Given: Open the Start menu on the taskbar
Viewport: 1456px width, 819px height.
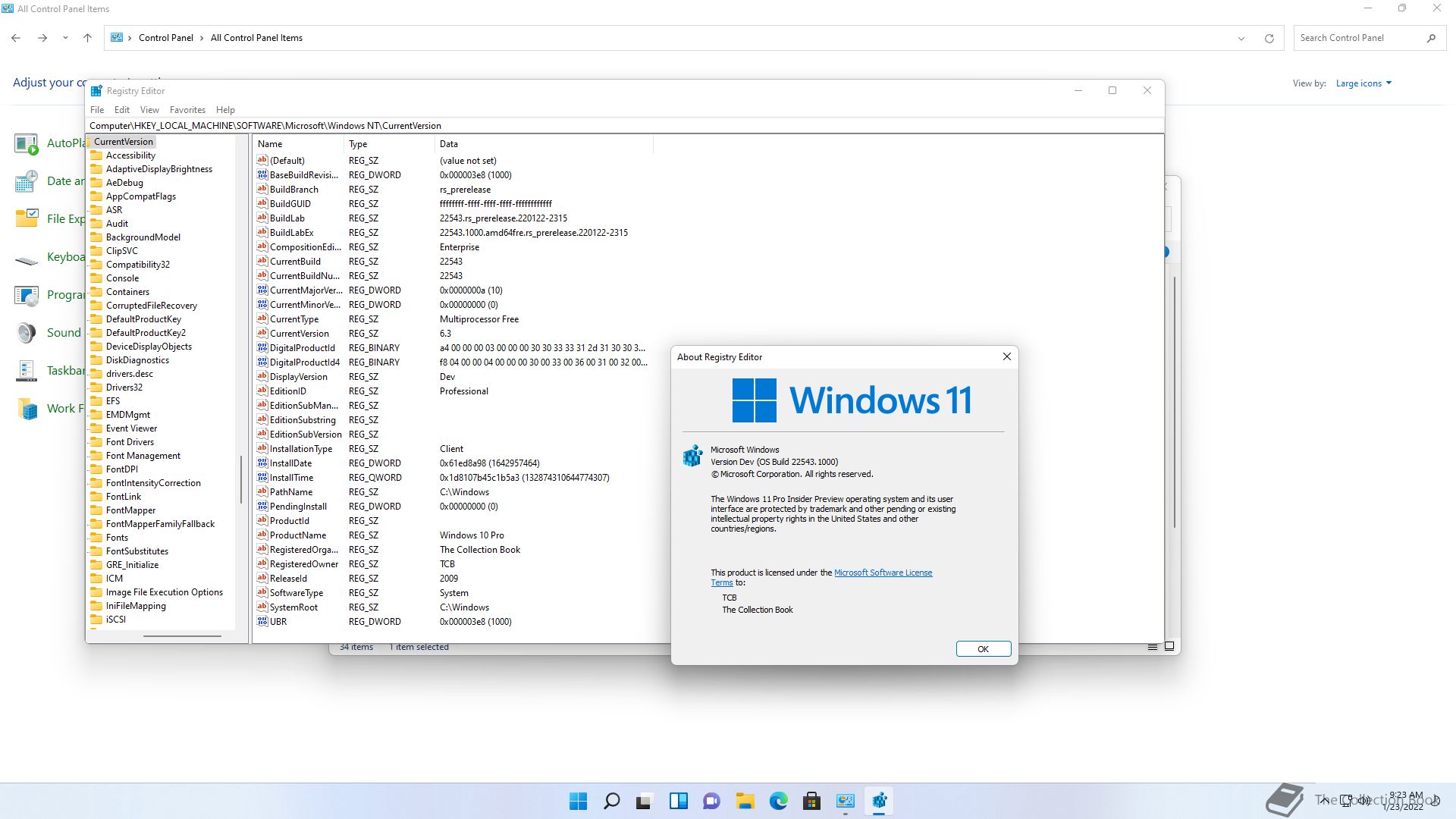Looking at the screenshot, I should [578, 801].
